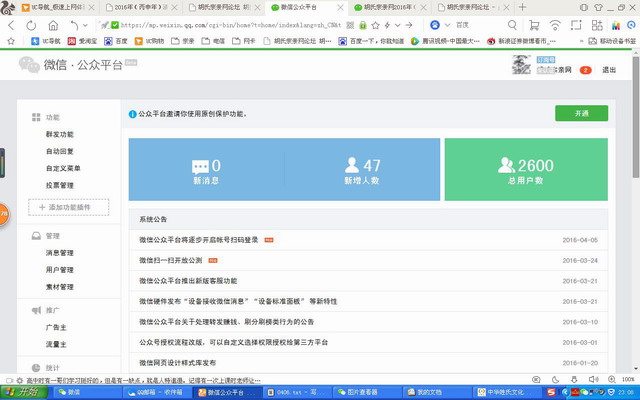
Task: Open announcement 微信网页设计样式库发布
Action: click(x=178, y=363)
